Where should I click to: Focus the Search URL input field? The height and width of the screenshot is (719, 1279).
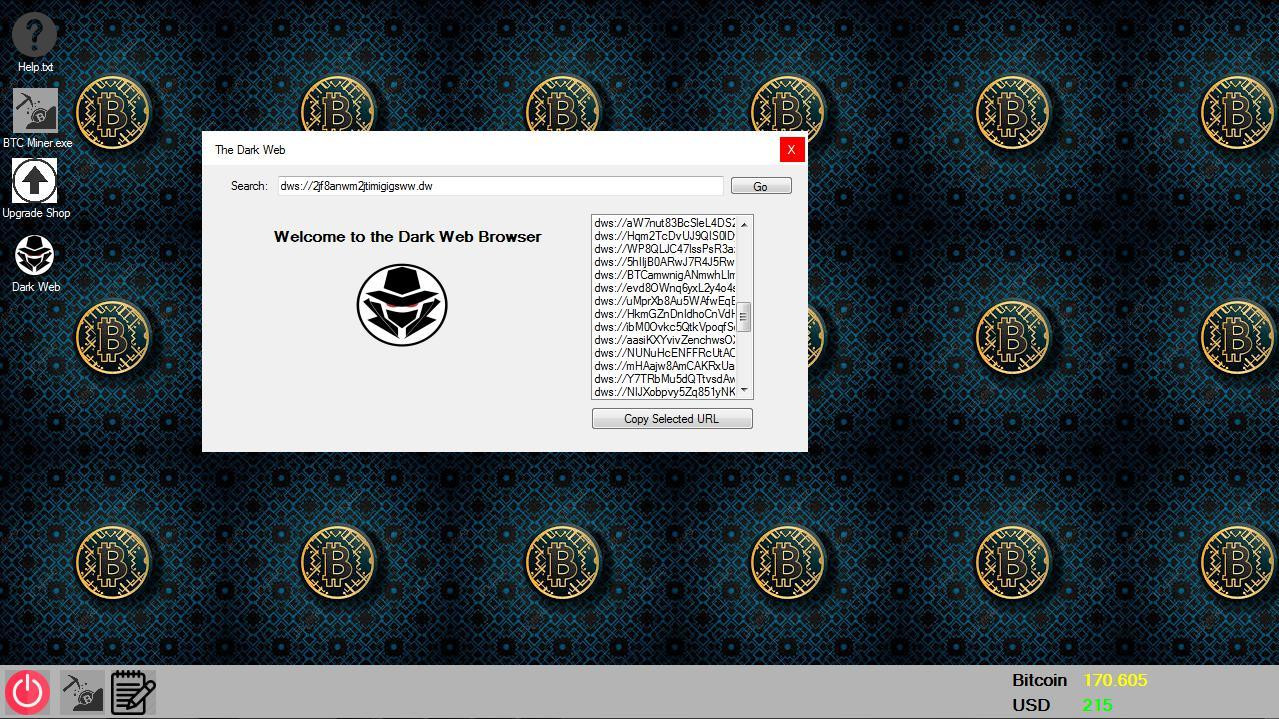500,186
